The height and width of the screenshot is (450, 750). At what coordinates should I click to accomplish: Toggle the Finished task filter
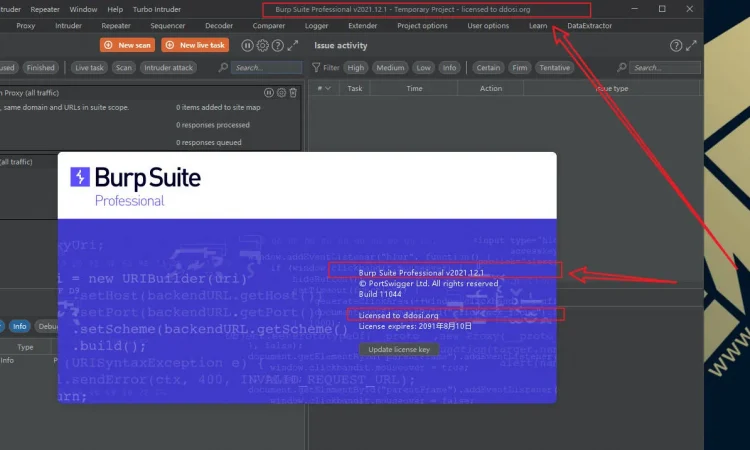tap(41, 67)
